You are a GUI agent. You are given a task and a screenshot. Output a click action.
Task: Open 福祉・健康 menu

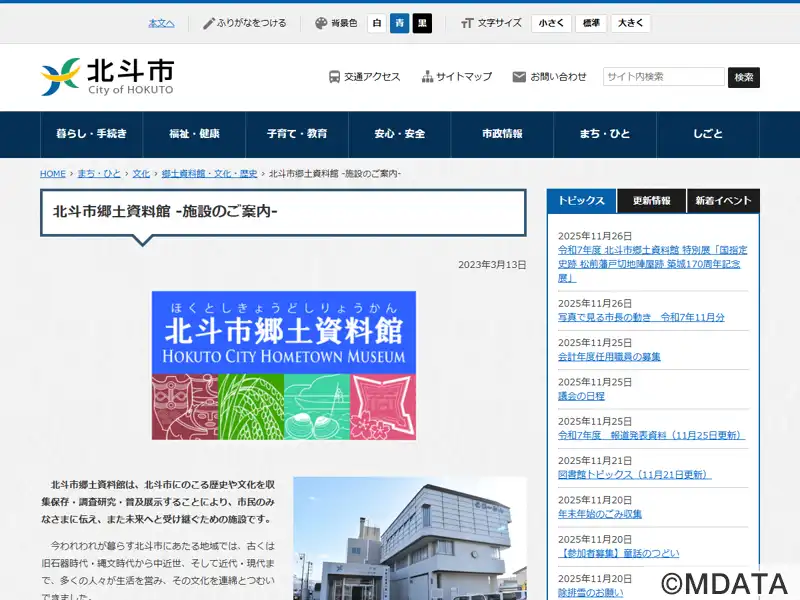[x=194, y=134]
